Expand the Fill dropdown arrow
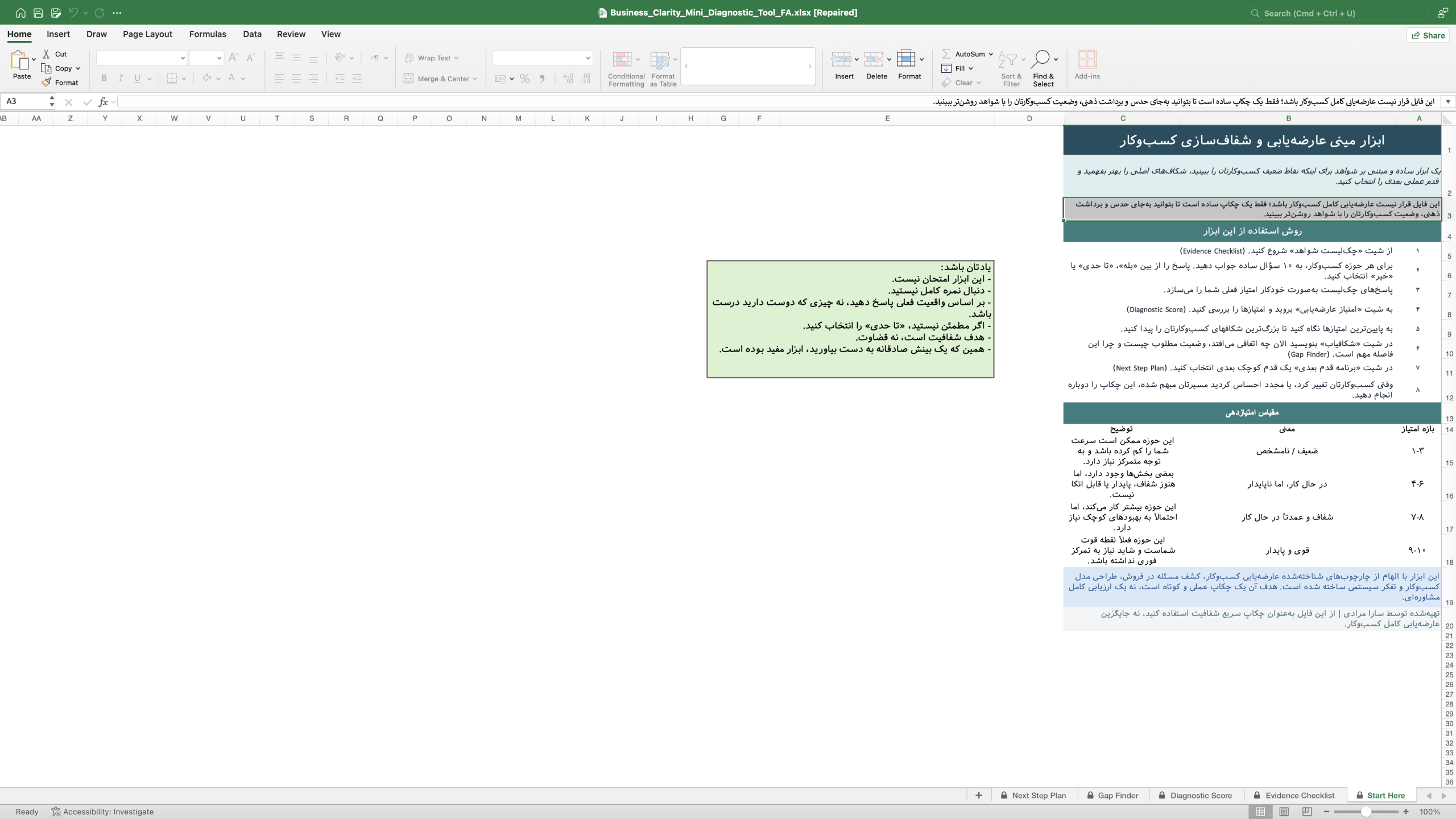Viewport: 1456px width, 819px height. click(971, 68)
